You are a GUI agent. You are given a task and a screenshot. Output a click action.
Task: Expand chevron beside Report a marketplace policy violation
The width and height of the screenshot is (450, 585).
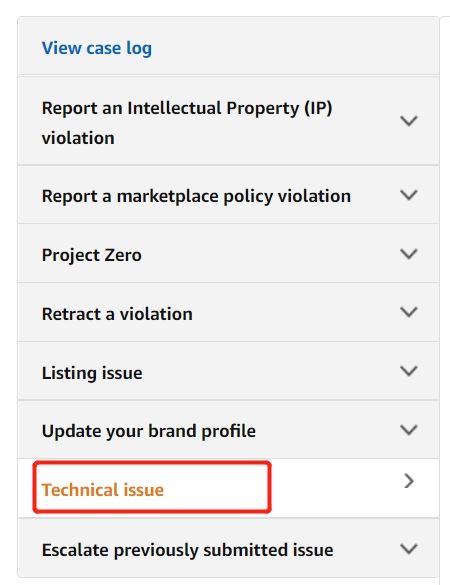(409, 195)
